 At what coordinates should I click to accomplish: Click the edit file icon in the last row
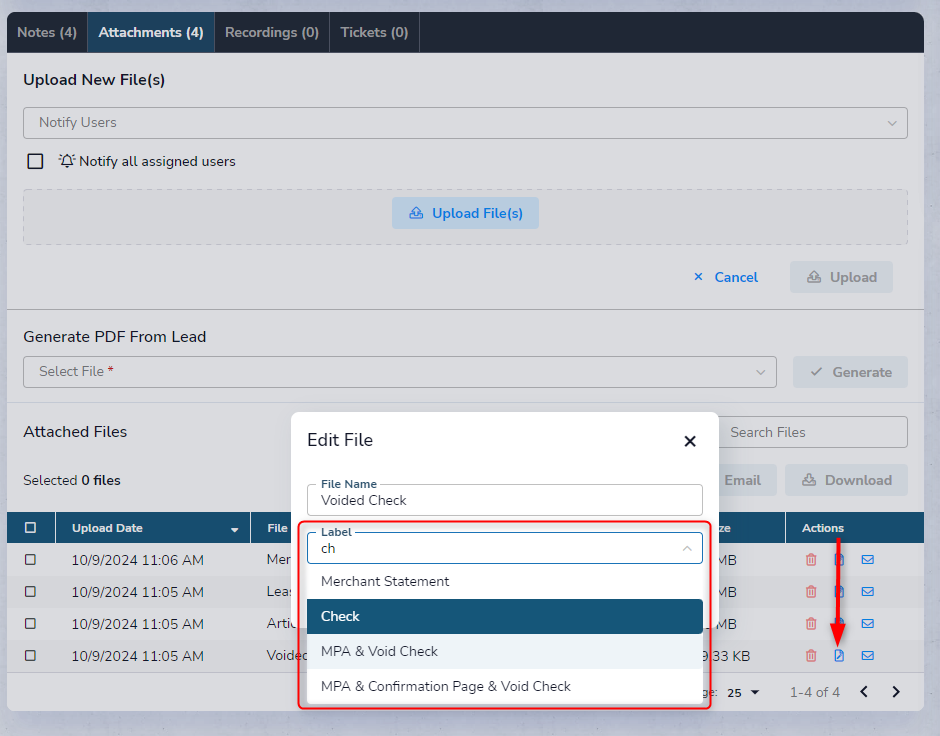(839, 656)
